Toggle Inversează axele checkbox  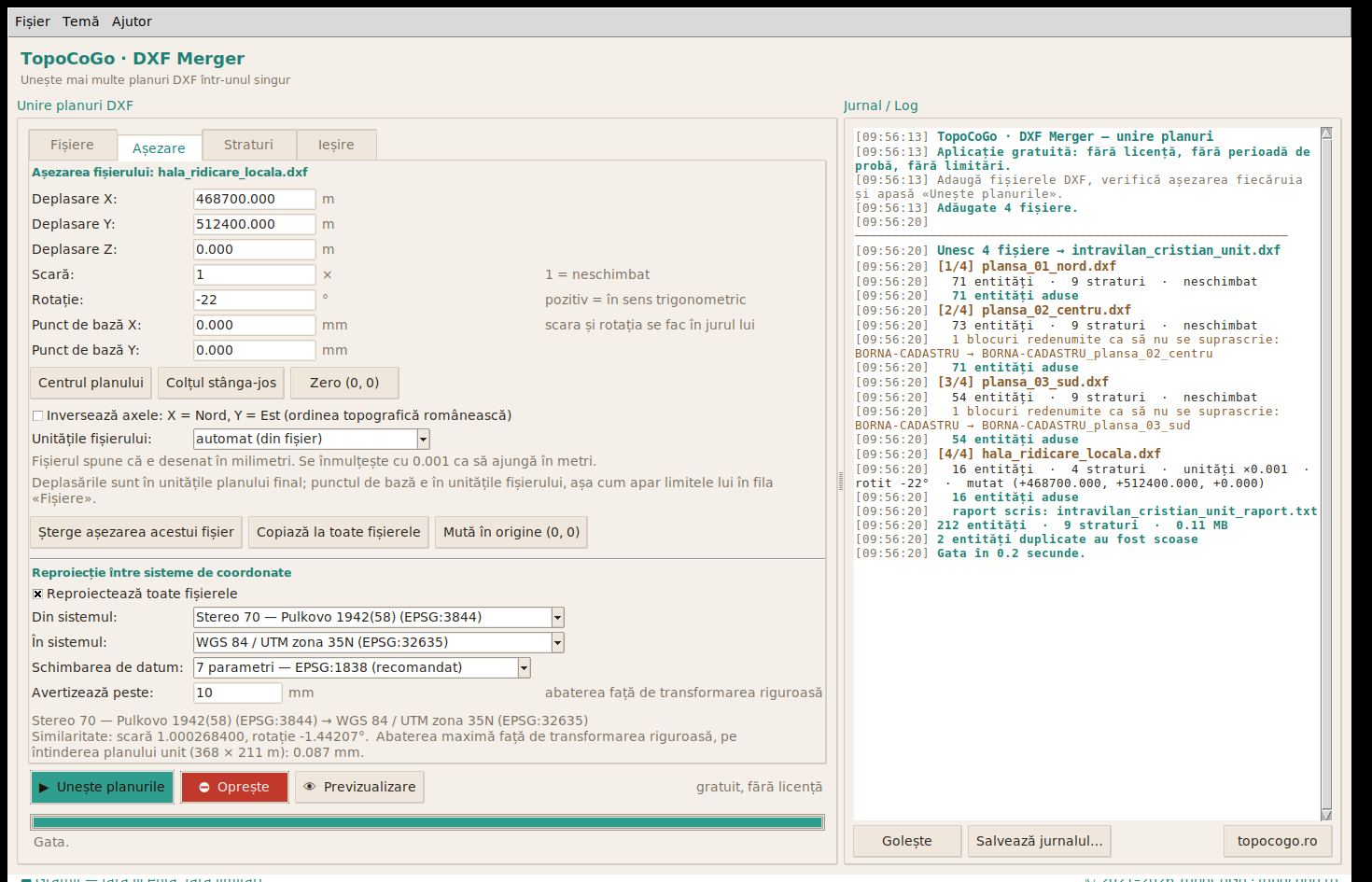click(37, 416)
